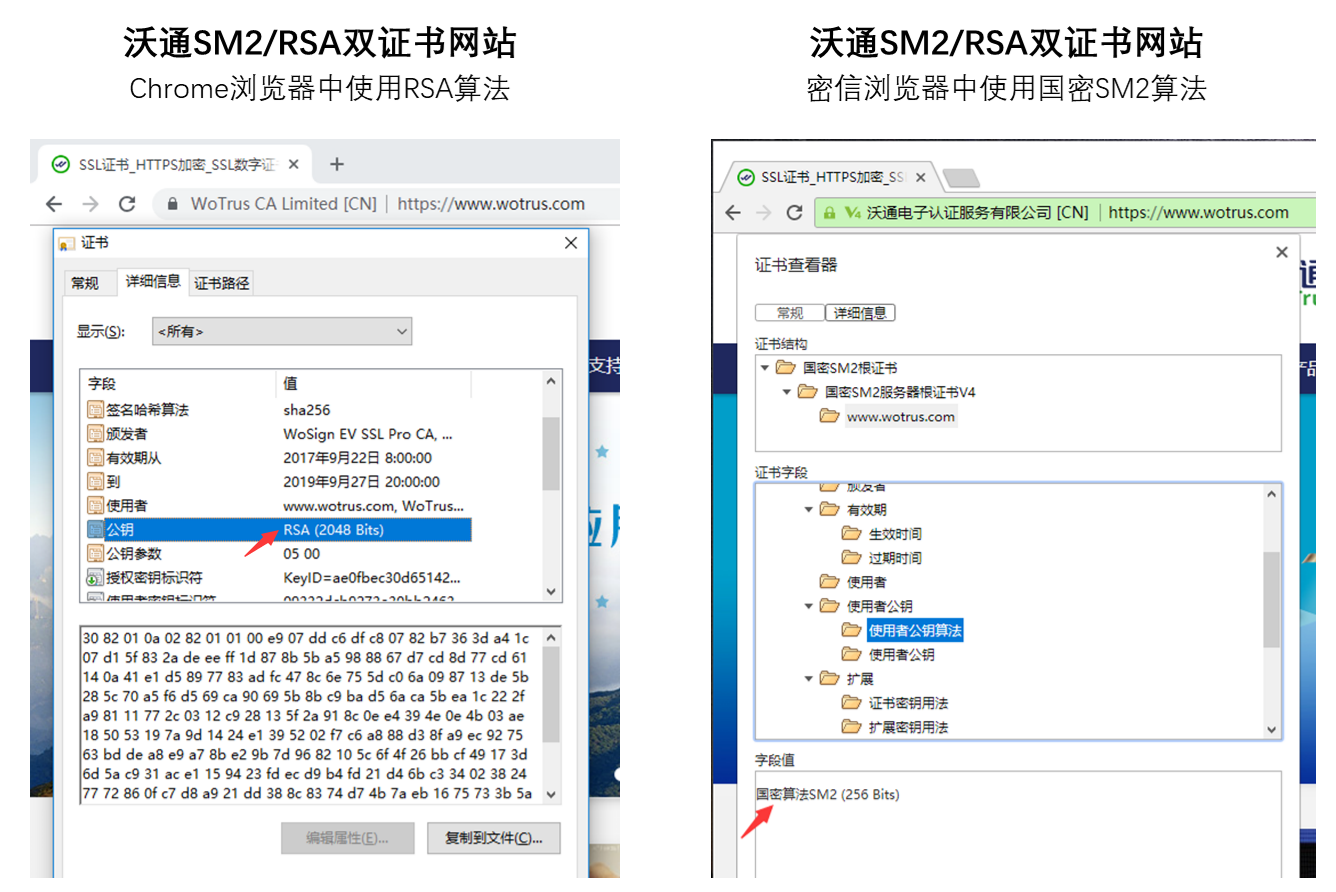Collapse the 国密SM2服务器根证书V4 tree node
Viewport: 1336px width, 892px height.
pyautogui.click(x=786, y=392)
